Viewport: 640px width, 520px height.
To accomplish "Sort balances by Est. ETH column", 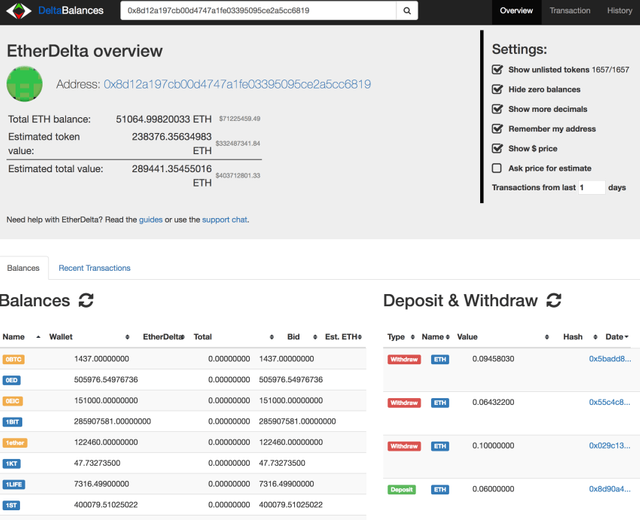I will pos(343,337).
